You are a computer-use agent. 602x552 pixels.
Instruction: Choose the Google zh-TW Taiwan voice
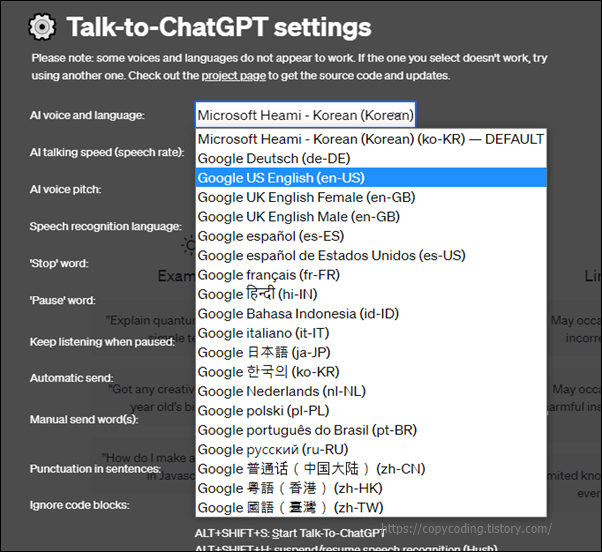click(371, 507)
